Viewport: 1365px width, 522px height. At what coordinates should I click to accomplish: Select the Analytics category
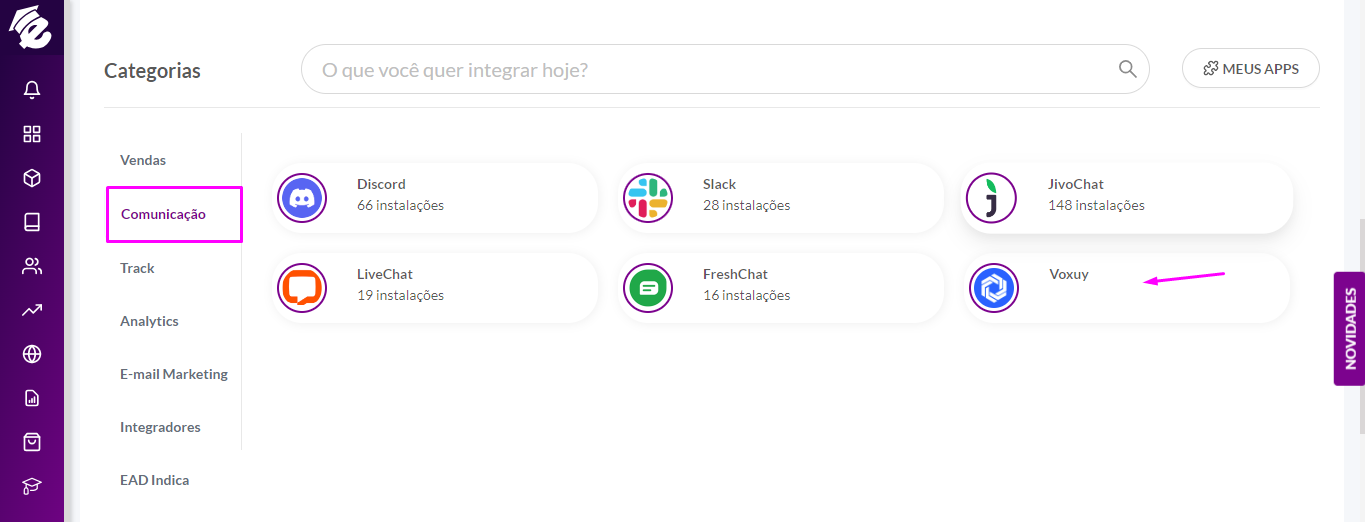point(149,321)
